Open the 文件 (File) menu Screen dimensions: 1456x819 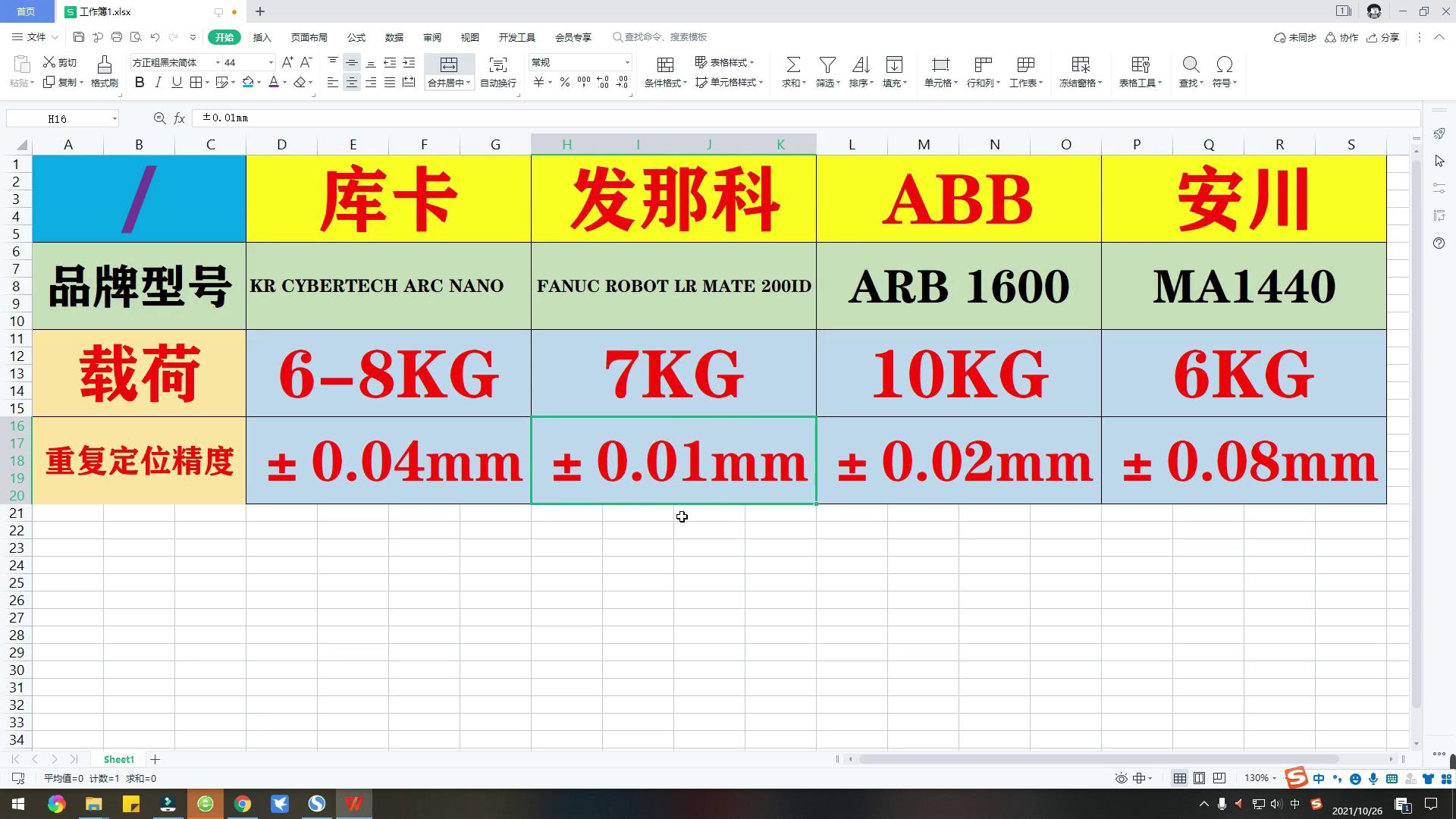coord(35,37)
